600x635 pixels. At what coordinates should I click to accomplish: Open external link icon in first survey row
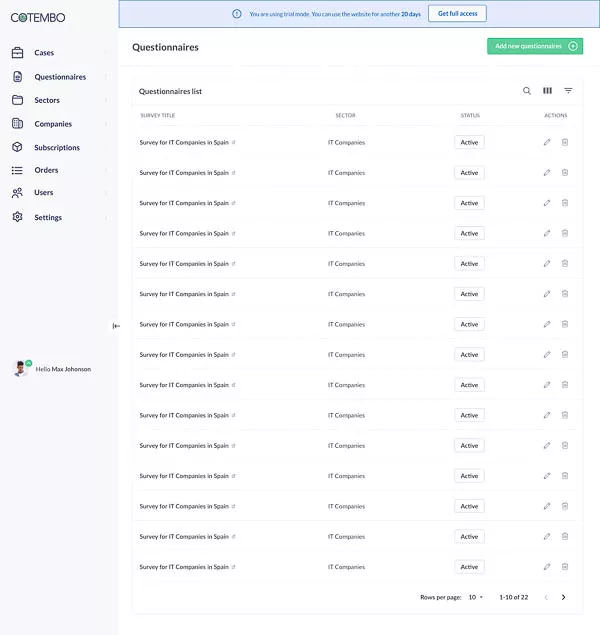[234, 143]
